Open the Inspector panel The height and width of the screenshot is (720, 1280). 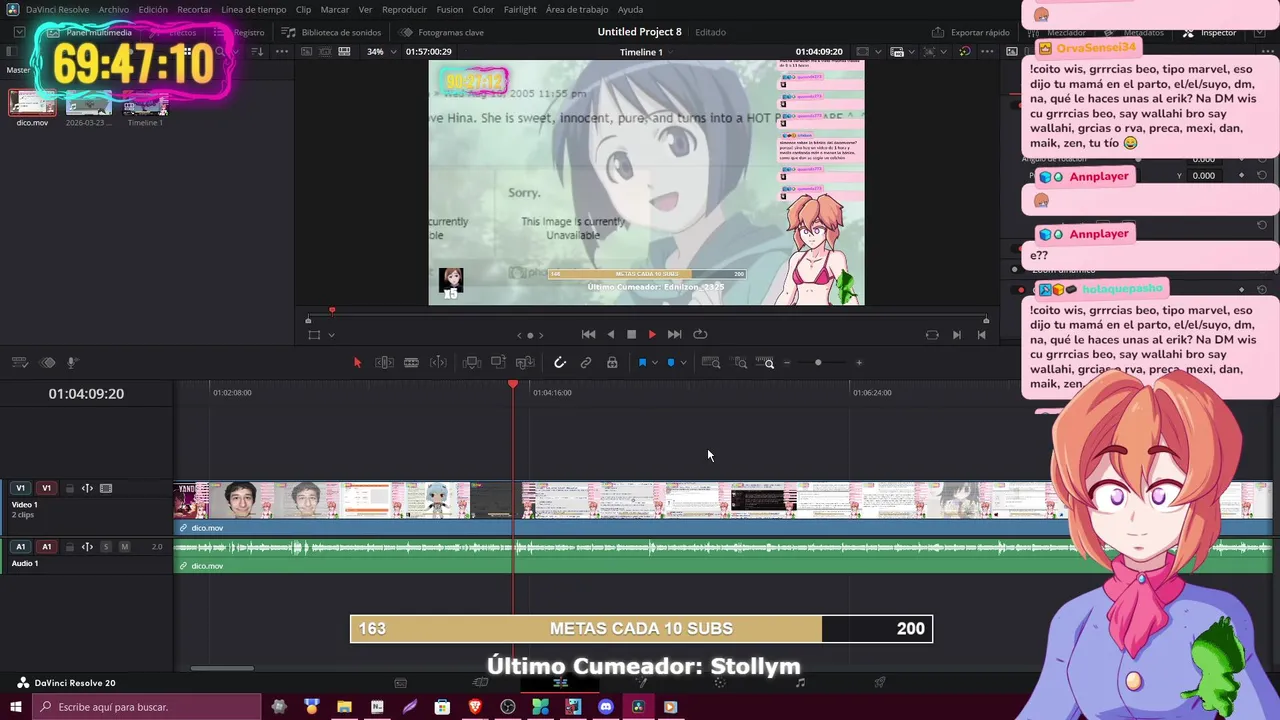click(x=1209, y=32)
